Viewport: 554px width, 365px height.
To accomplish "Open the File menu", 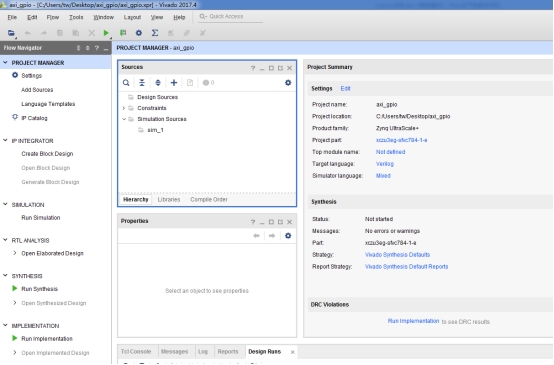I will click(12, 17).
